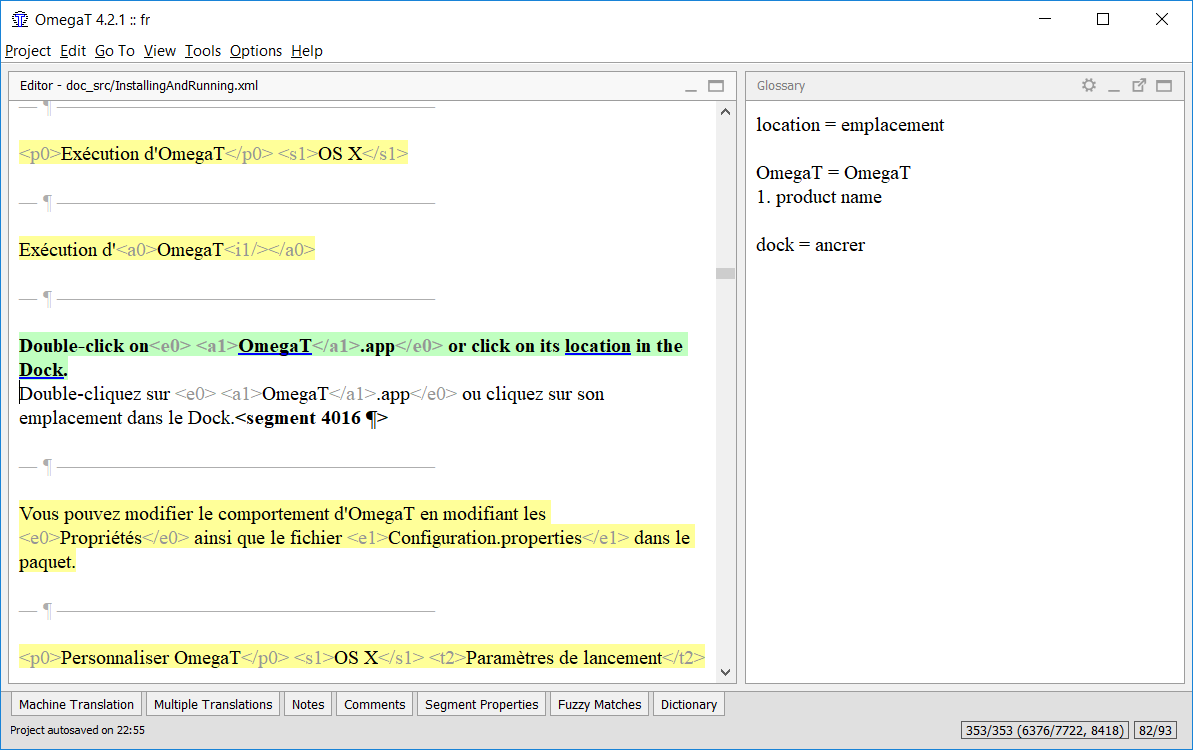Open the Project menu
Image resolution: width=1193 pixels, height=750 pixels.
27,51
